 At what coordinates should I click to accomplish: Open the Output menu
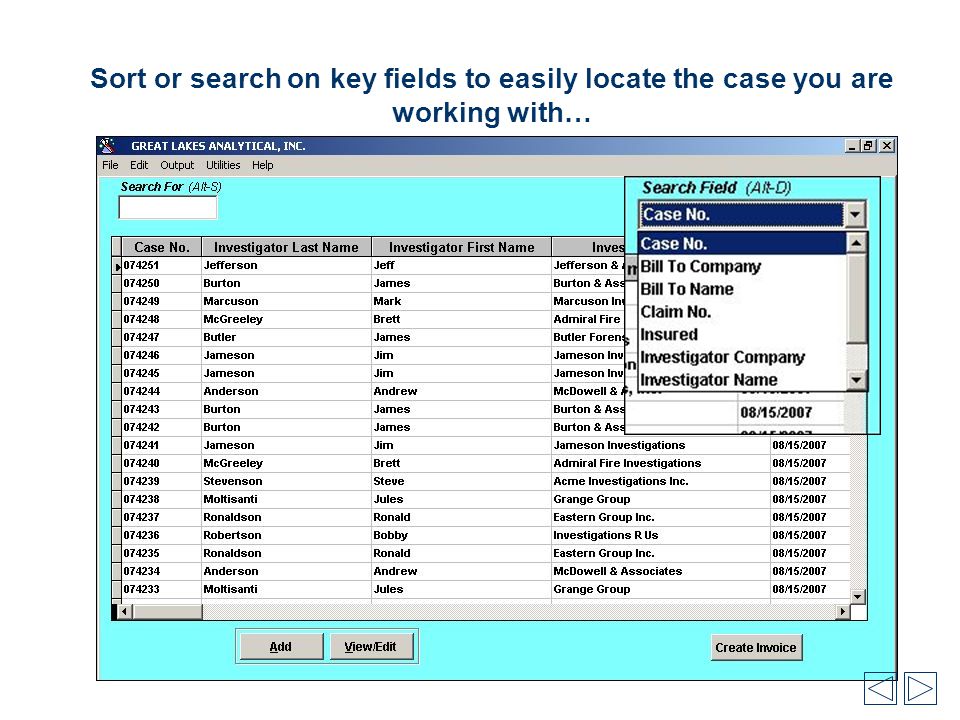177,165
